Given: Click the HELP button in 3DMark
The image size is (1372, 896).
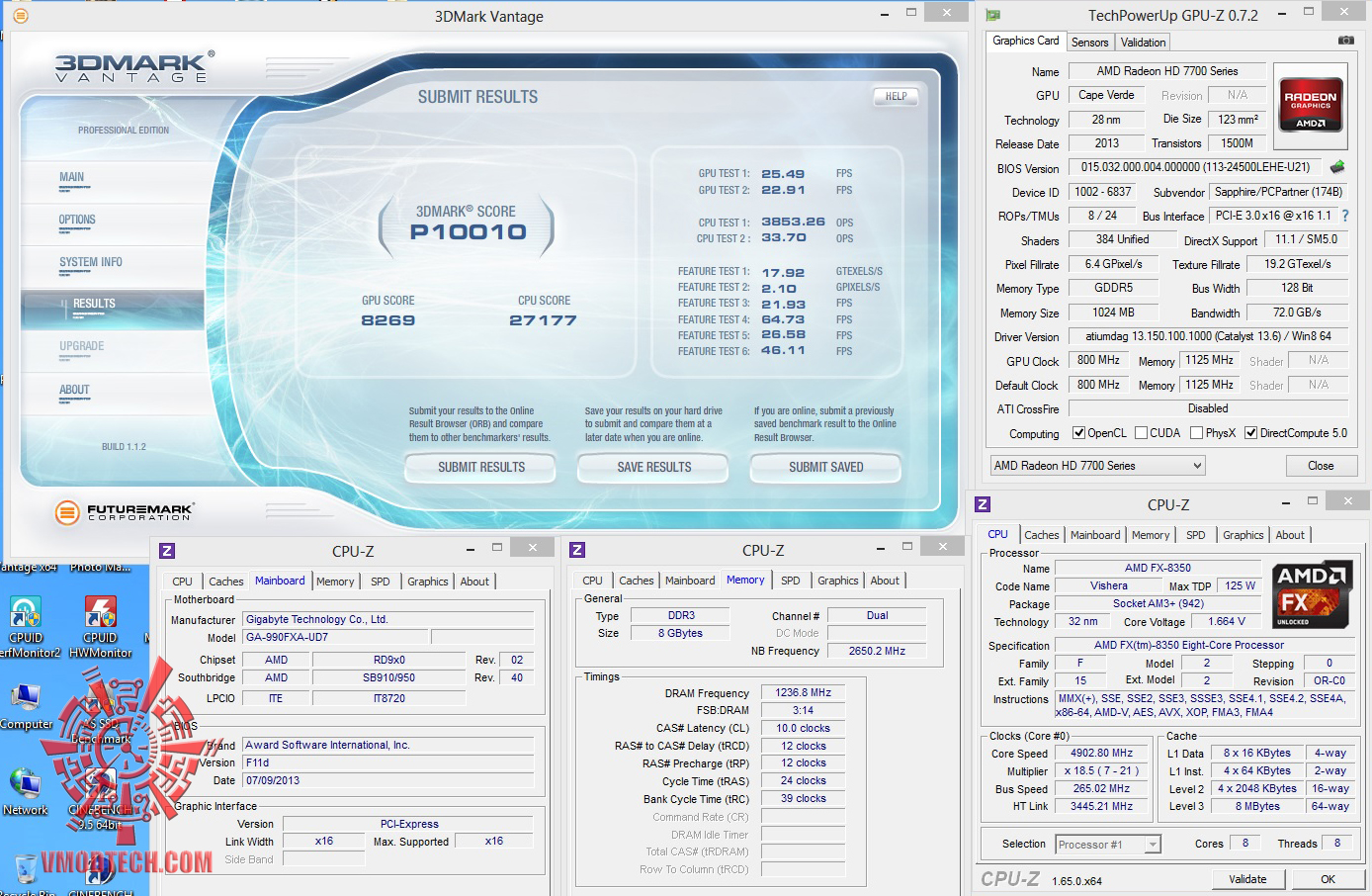Looking at the screenshot, I should (896, 97).
